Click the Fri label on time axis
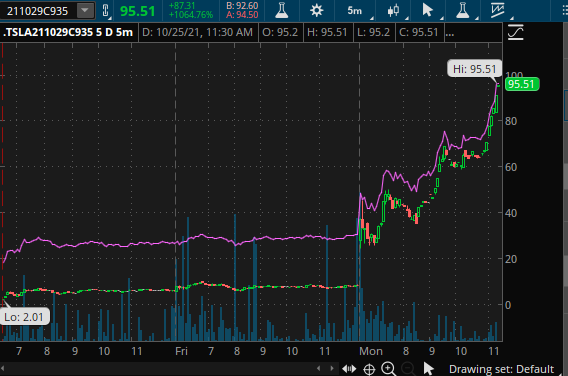Image resolution: width=568 pixels, height=376 pixels. coord(181,351)
